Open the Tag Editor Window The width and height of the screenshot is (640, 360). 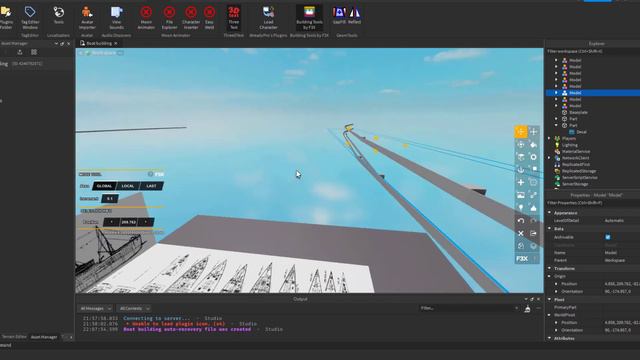pyautogui.click(x=30, y=18)
